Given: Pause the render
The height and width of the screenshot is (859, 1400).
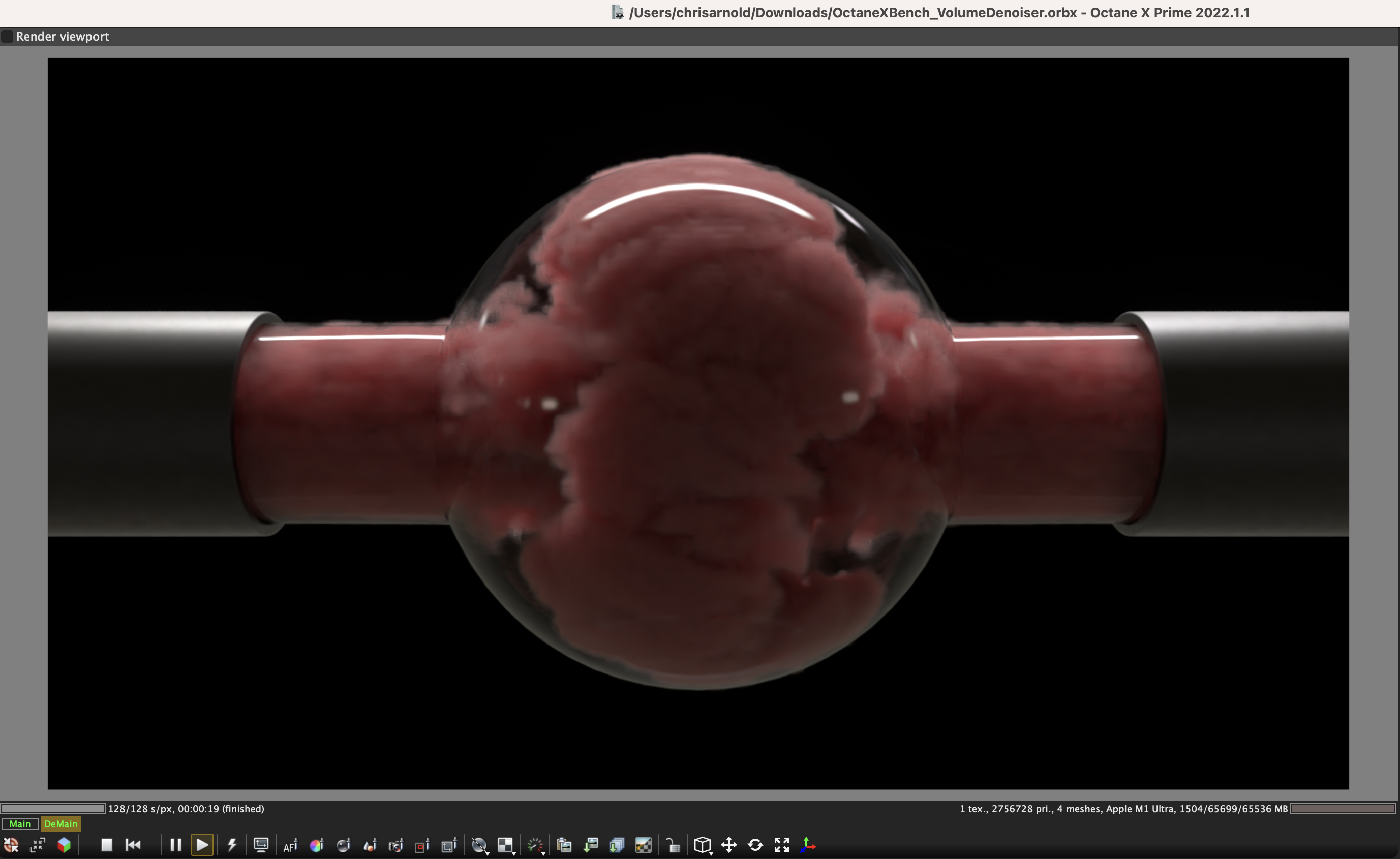Looking at the screenshot, I should tap(175, 845).
